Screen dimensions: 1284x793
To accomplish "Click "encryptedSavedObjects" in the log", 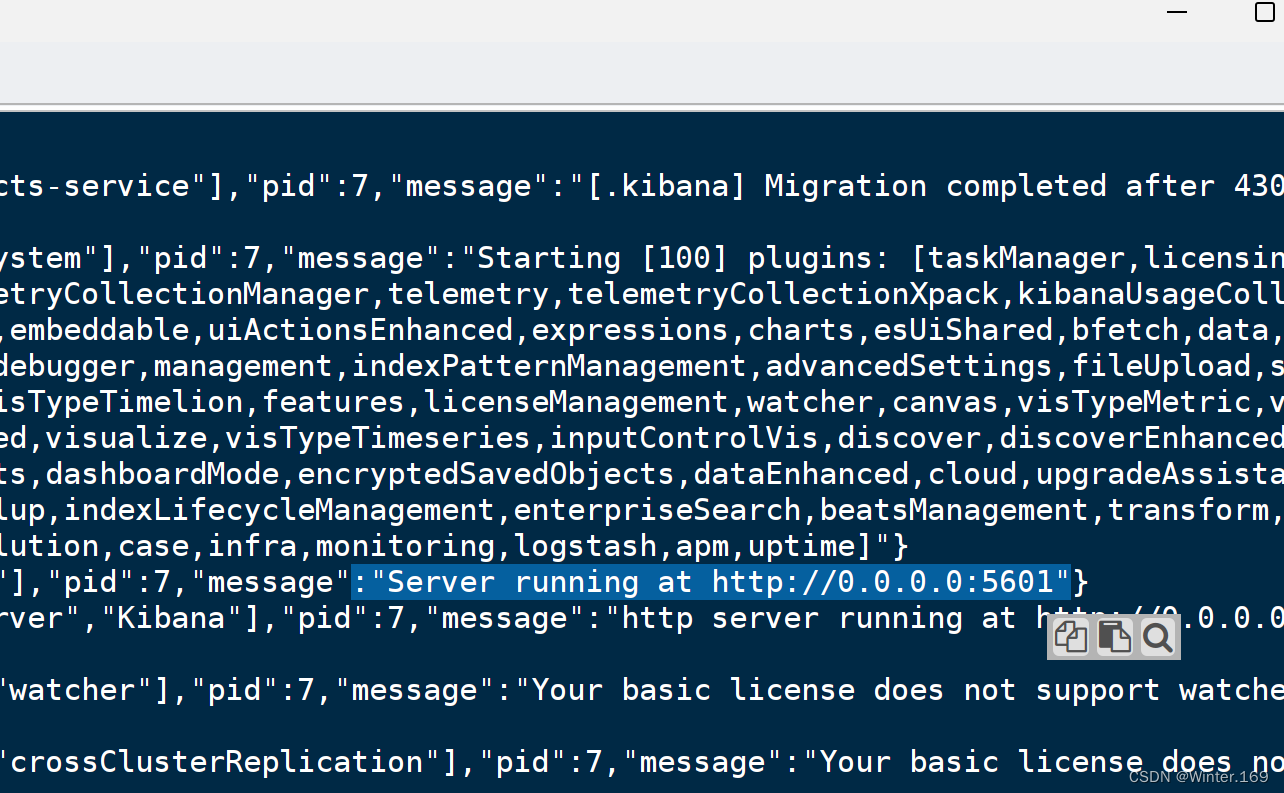I will pyautogui.click(x=486, y=474).
